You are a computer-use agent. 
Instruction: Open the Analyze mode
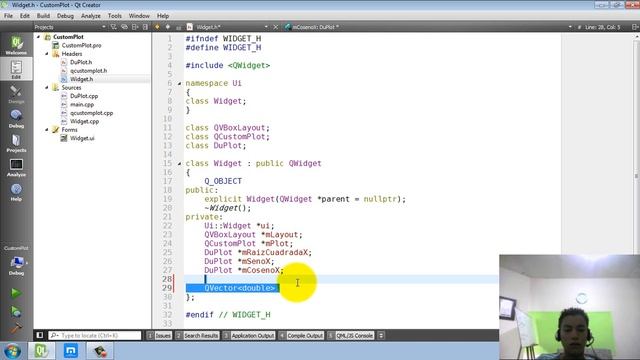16,167
